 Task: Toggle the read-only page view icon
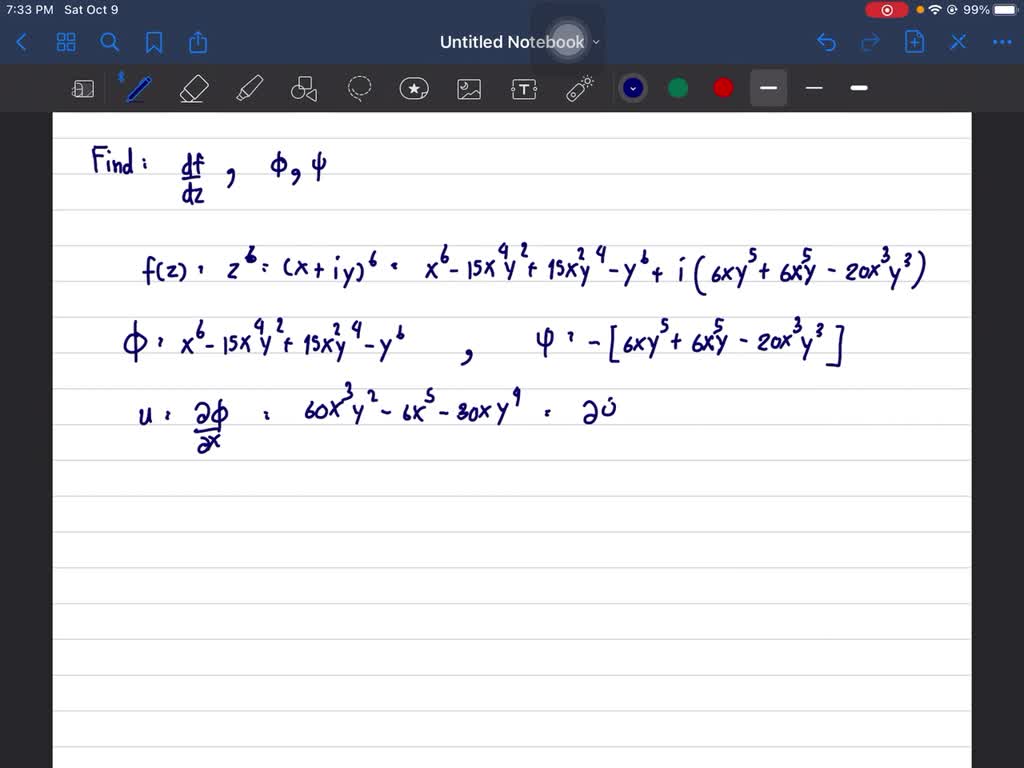(x=83, y=88)
